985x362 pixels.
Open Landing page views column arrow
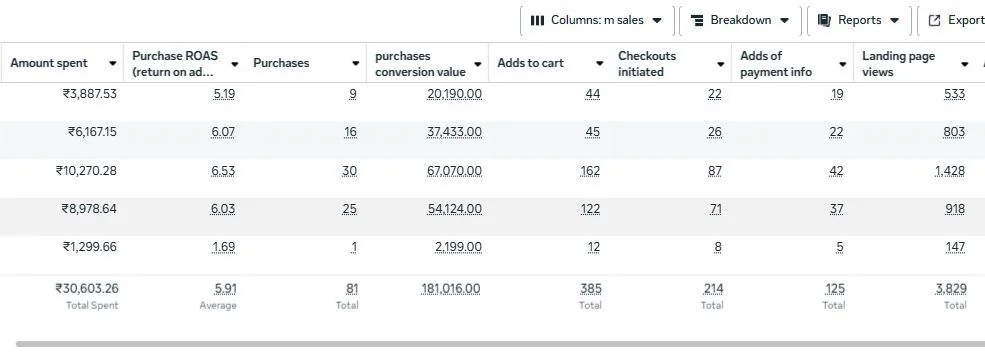point(964,64)
